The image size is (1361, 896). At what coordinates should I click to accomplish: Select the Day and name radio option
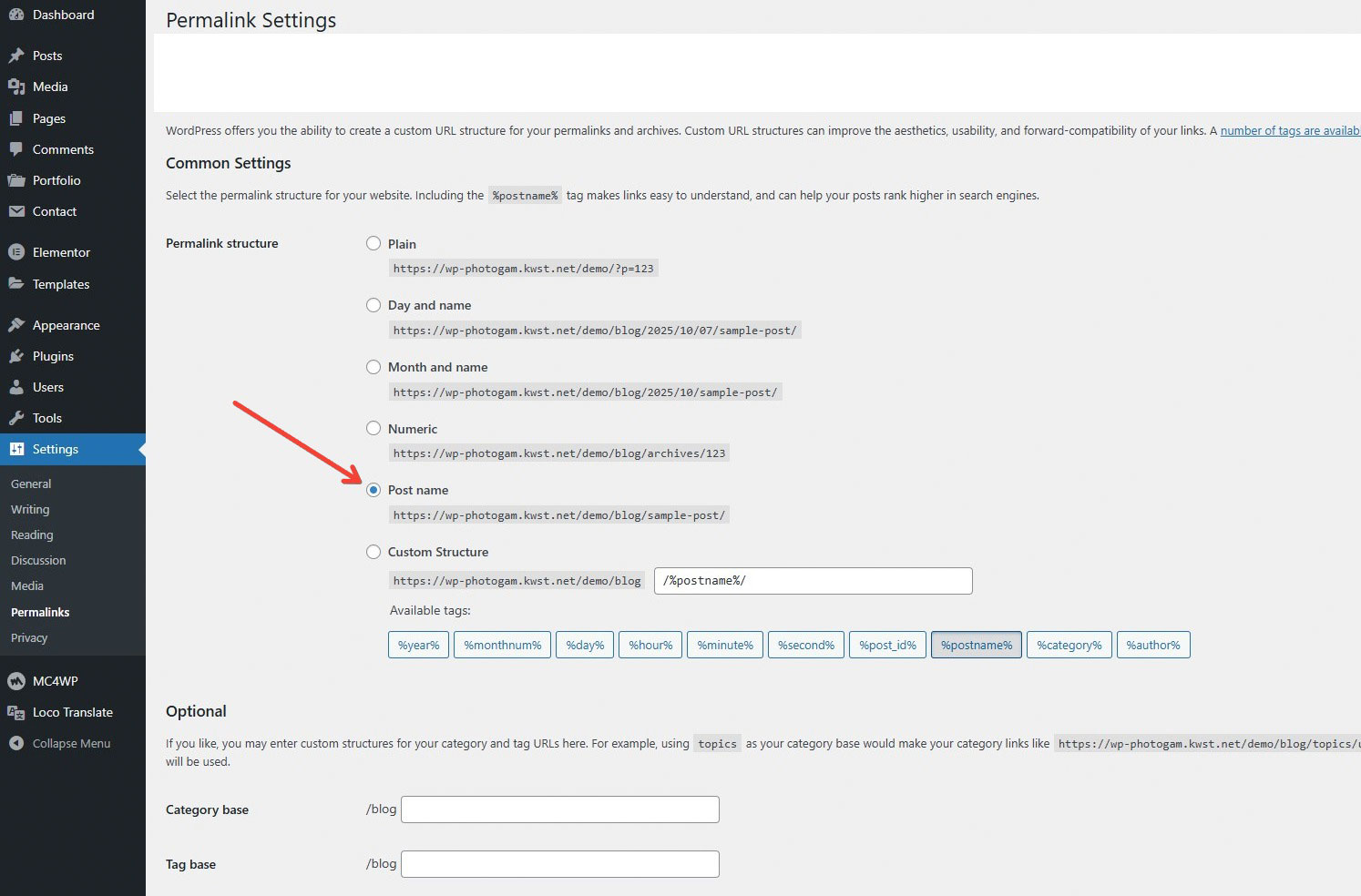[x=374, y=305]
